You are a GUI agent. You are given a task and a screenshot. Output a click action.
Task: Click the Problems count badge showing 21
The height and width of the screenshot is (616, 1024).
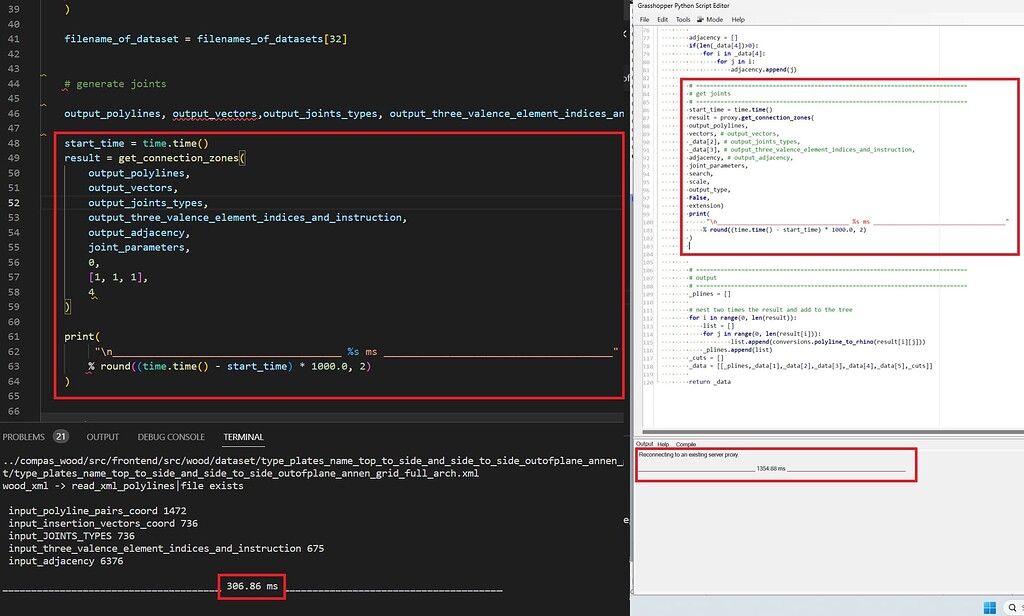(60, 436)
